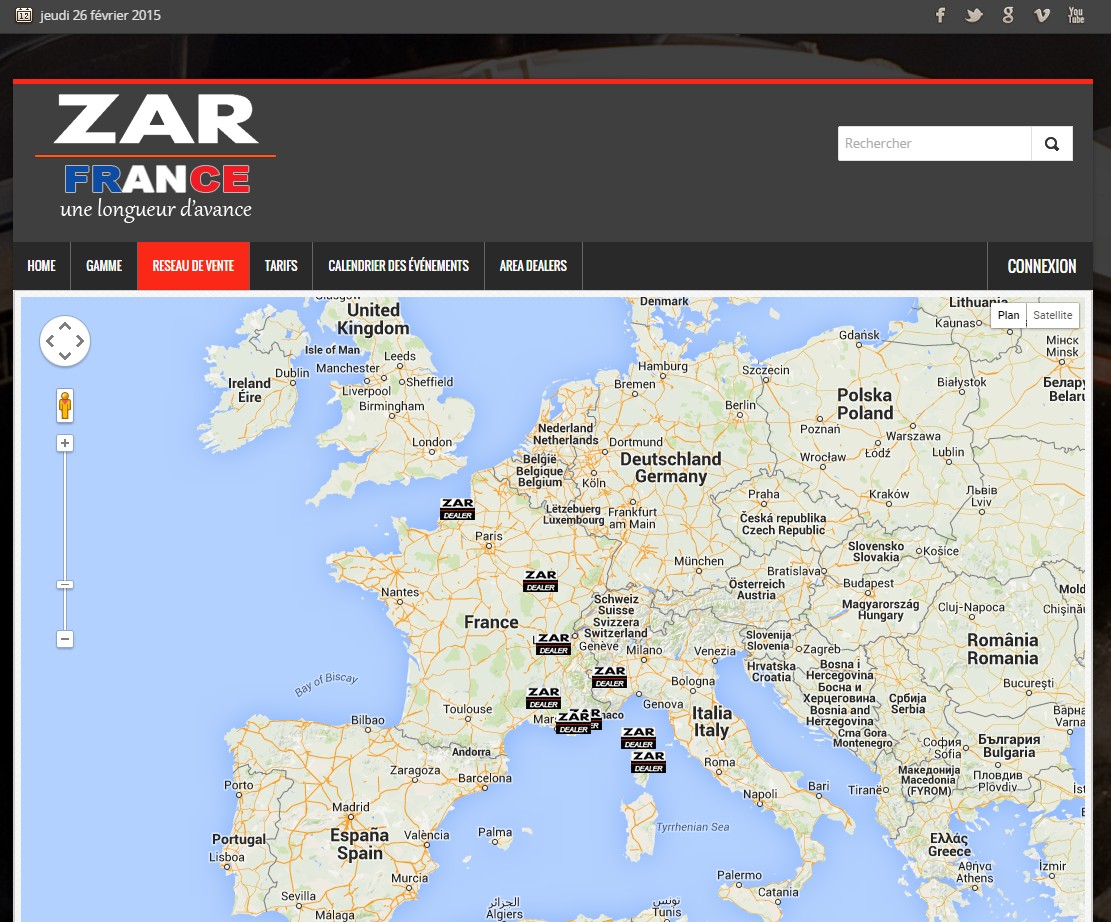Click the date text 'jeudi 26 février 2015'
Viewport: 1111px width, 922px height.
pos(101,15)
